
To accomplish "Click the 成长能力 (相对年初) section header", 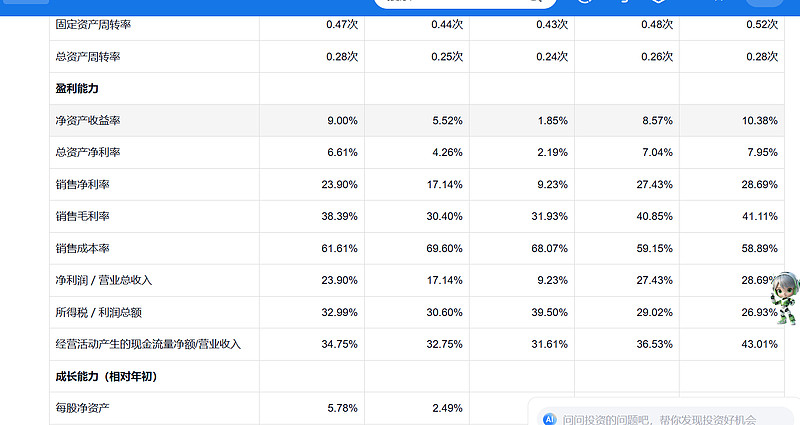I will coord(106,377).
